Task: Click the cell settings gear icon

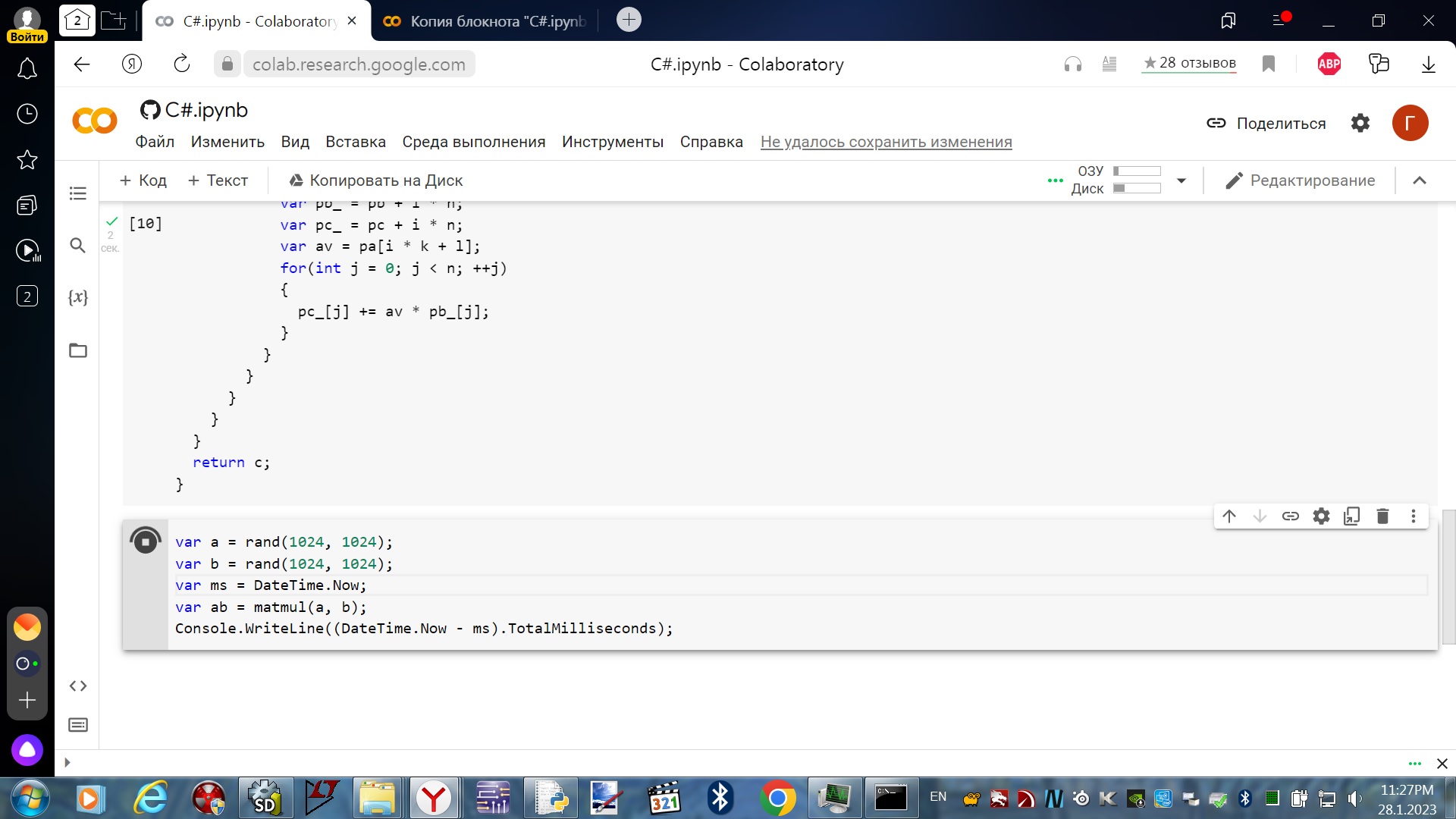Action: pos(1320,515)
